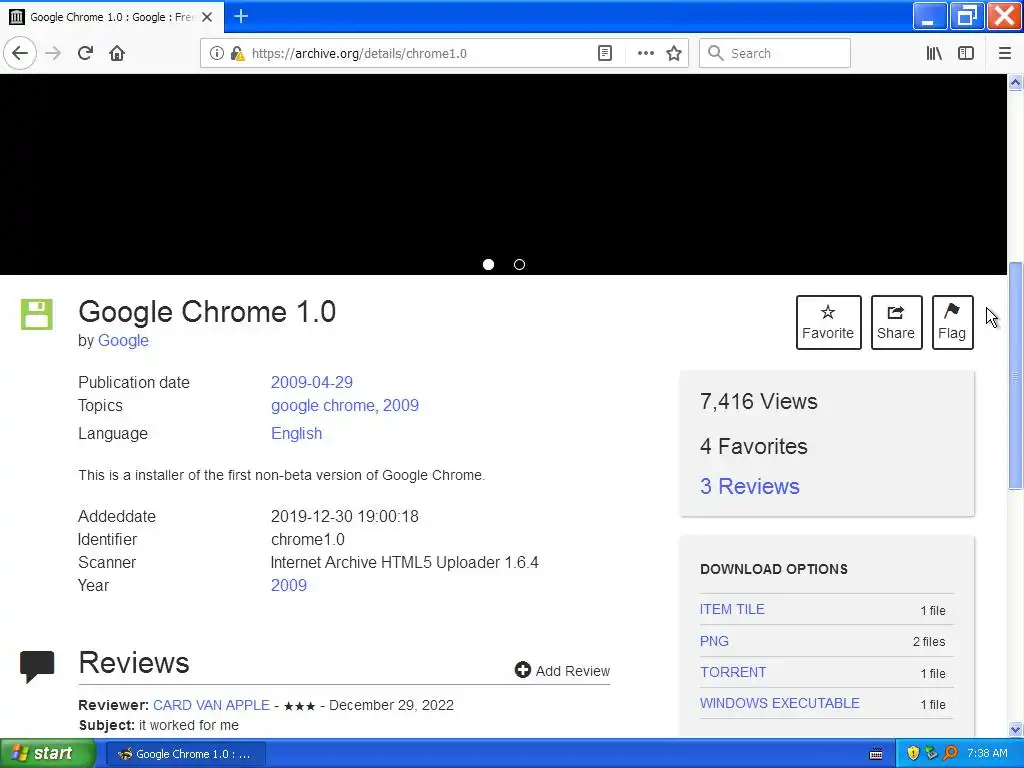Go back to the previous page

20,53
